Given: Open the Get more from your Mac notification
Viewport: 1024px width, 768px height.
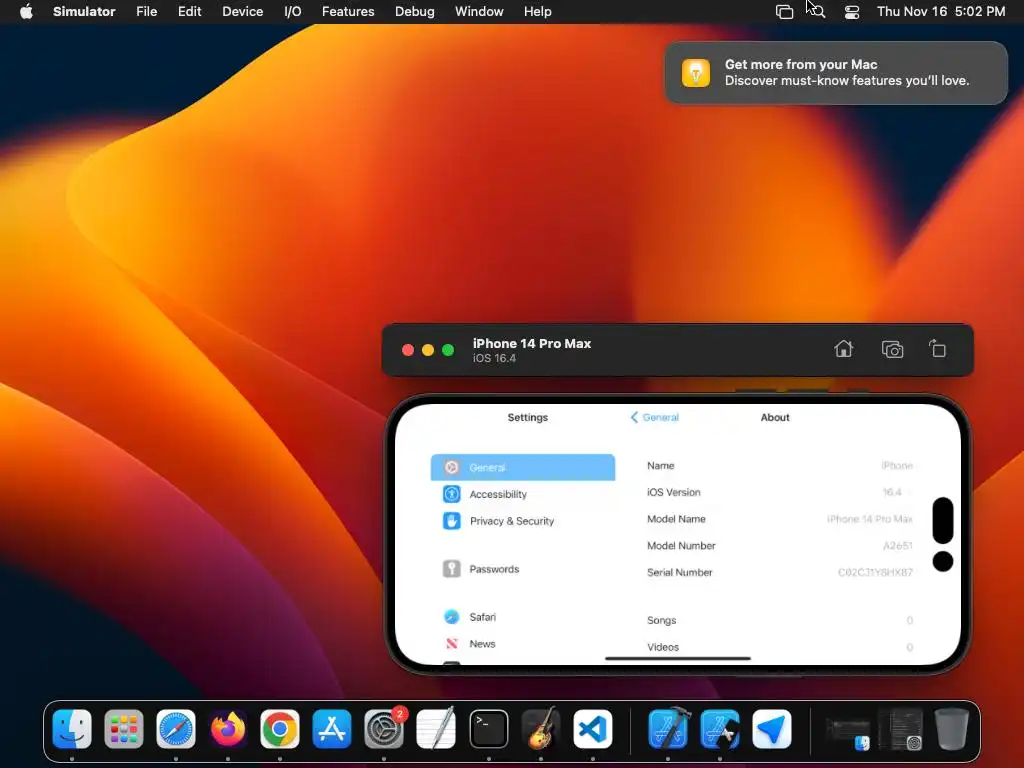Looking at the screenshot, I should pos(836,72).
